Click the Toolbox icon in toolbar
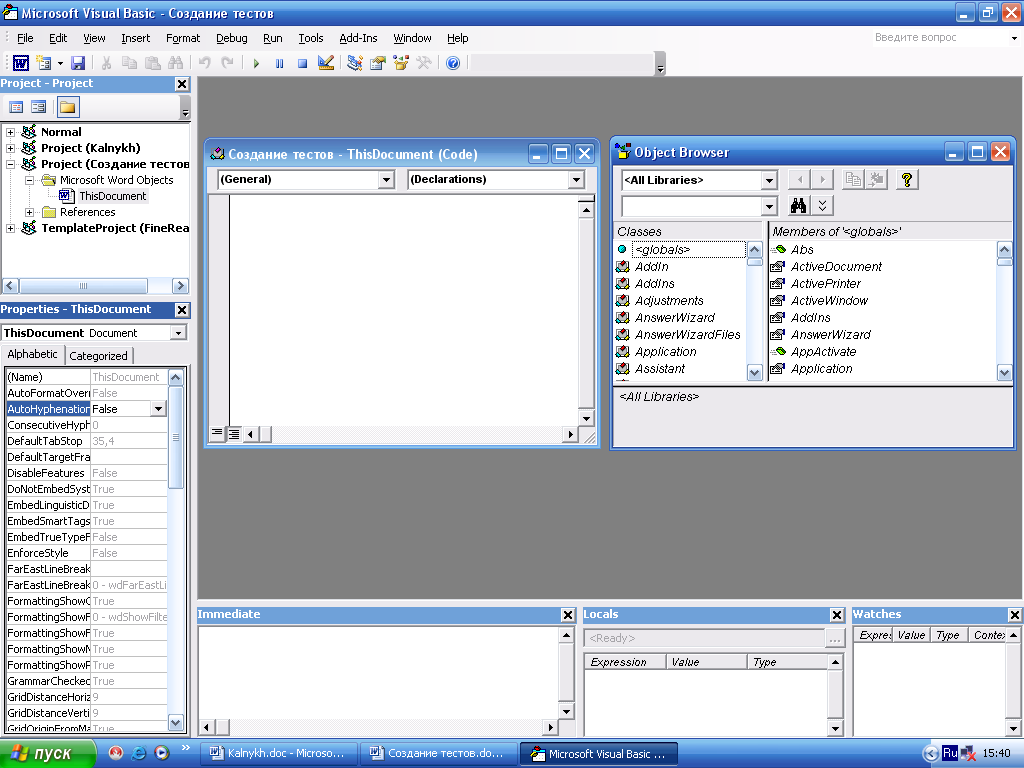Viewport: 1024px width, 768px height. tap(424, 63)
